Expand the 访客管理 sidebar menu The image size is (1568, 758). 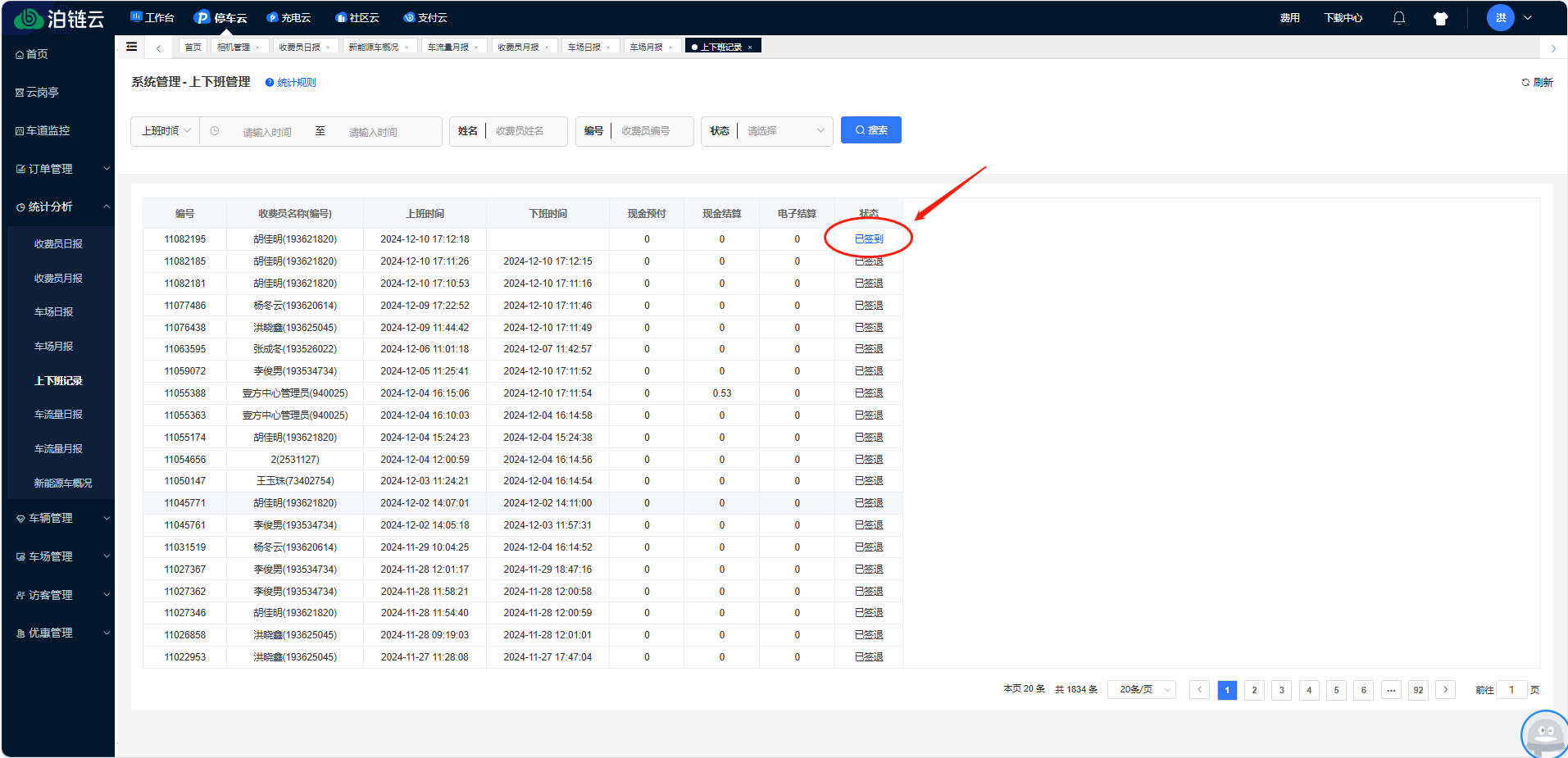[x=58, y=595]
